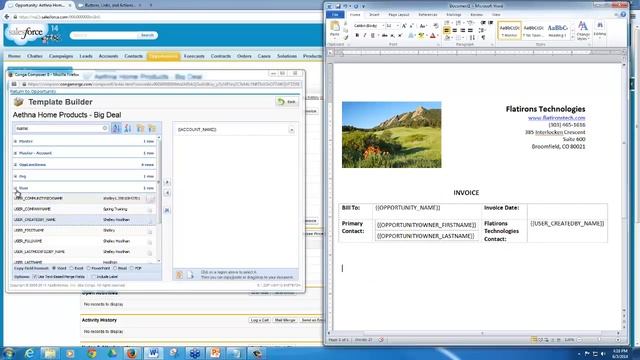Screen dimensions: 640x360
Task: Select the Word radio button for copy field format
Action: tap(54, 268)
